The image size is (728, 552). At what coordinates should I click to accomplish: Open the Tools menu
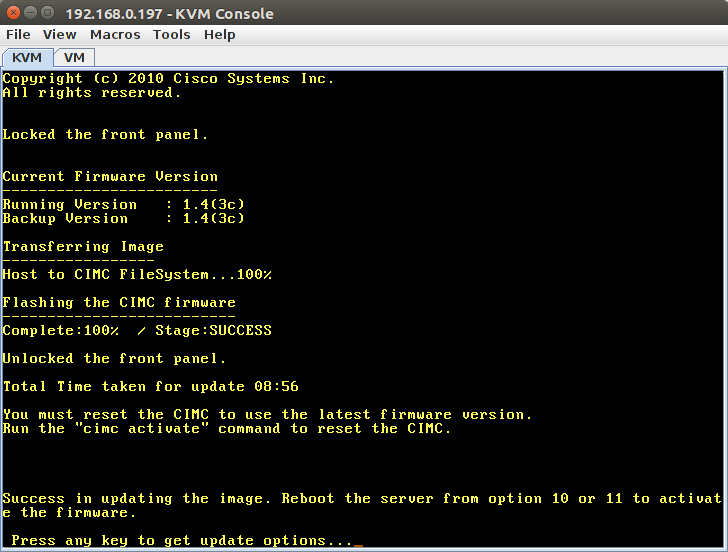coord(172,35)
